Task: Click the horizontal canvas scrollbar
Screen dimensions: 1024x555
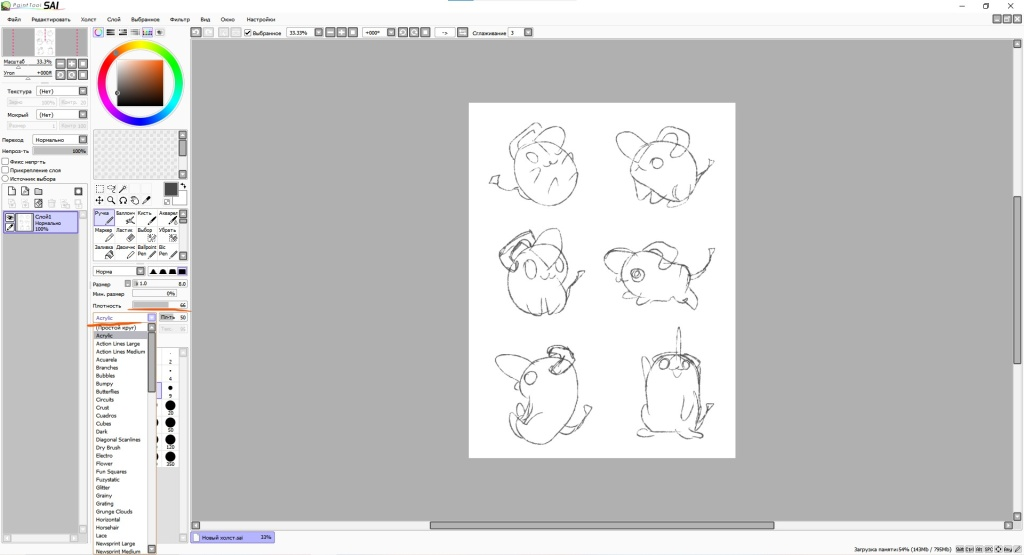Action: (x=601, y=525)
